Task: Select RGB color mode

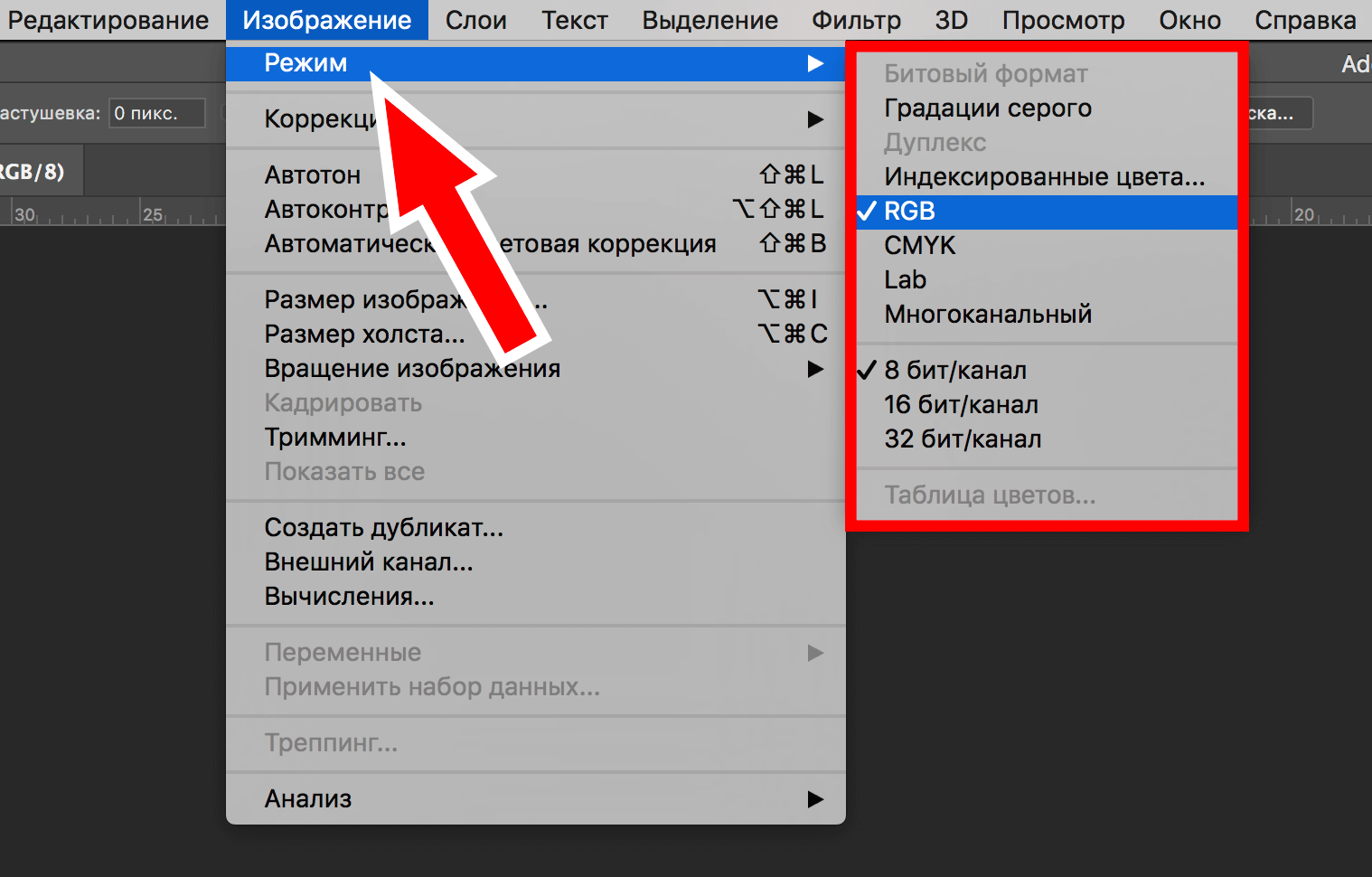Action: [x=909, y=212]
